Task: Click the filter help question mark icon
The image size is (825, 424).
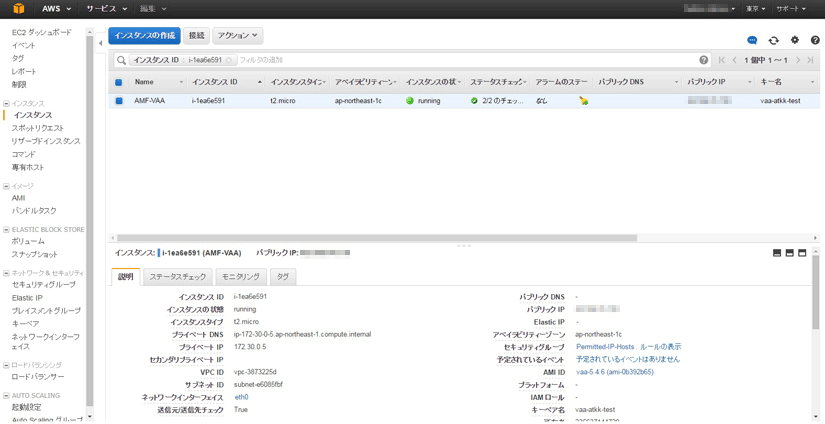Action: click(704, 60)
